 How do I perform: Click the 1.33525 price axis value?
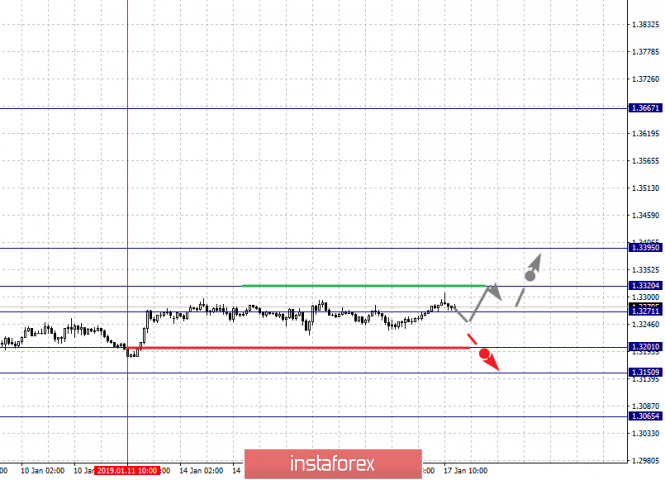point(645,270)
